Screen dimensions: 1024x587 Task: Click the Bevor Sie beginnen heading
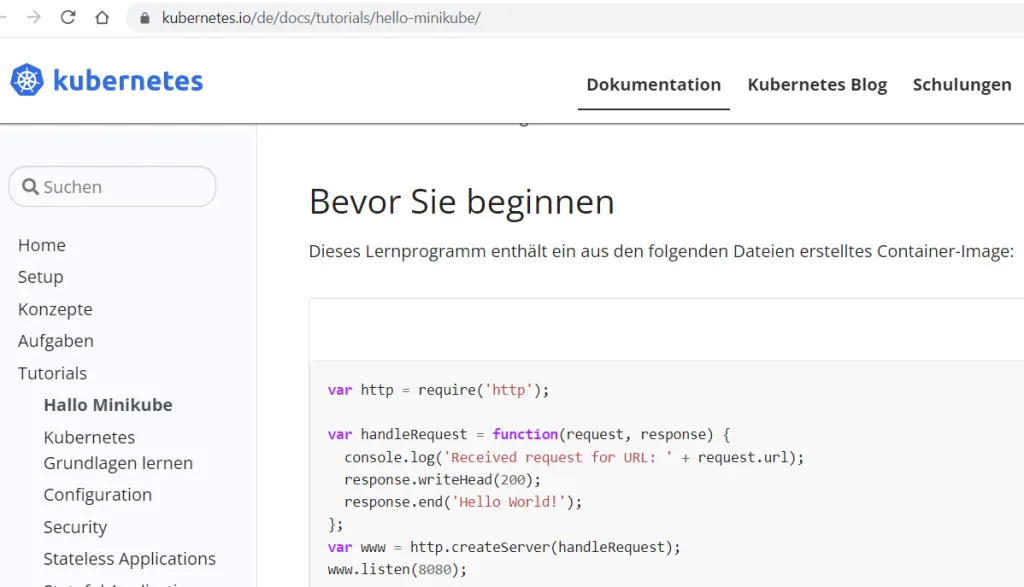462,202
